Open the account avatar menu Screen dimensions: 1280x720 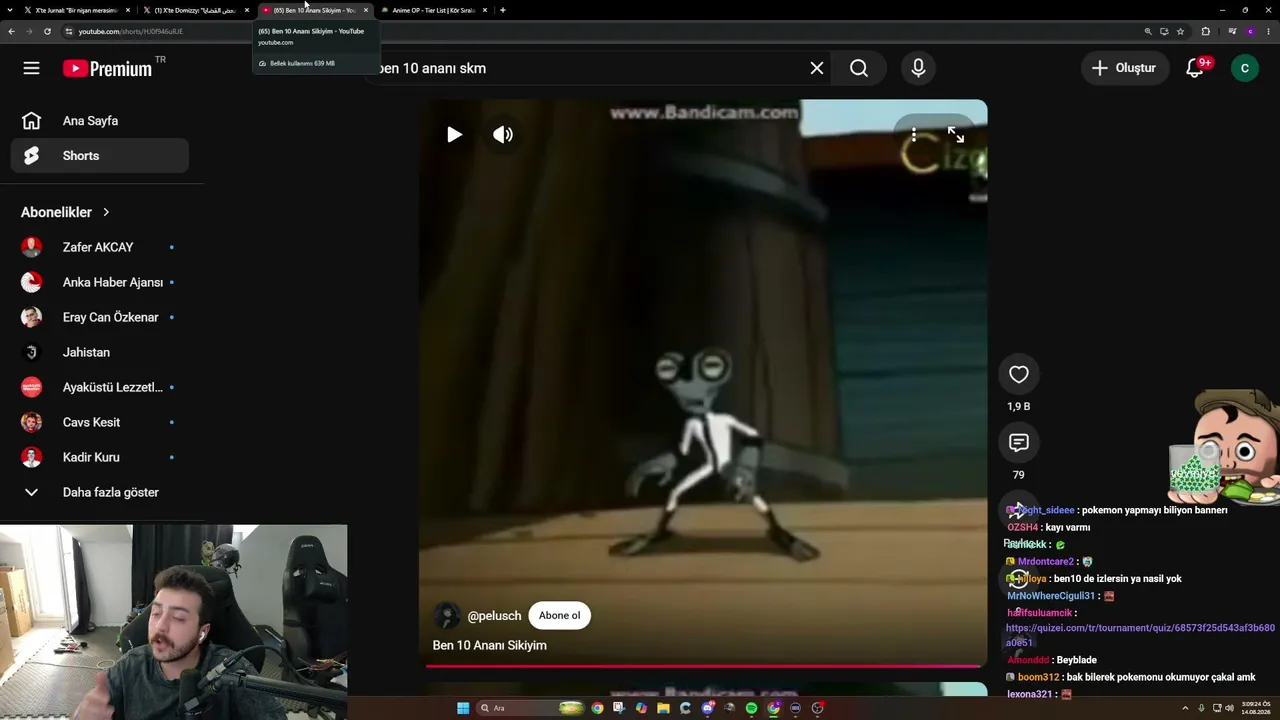click(x=1245, y=68)
